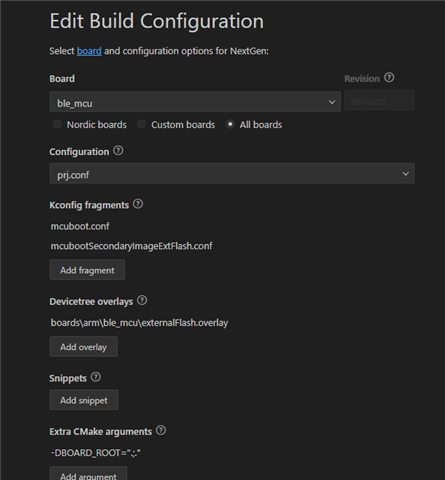Screen dimensions: 445x480
Task: Click Extra CMake arguments help icon
Action: point(161,431)
